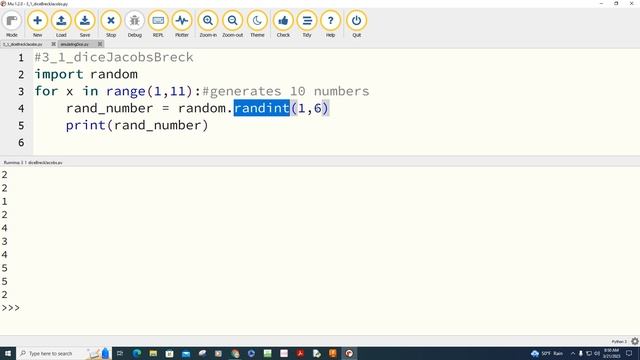Click the Load file icon
Screen dimensions: 640x360
(x=61, y=24)
